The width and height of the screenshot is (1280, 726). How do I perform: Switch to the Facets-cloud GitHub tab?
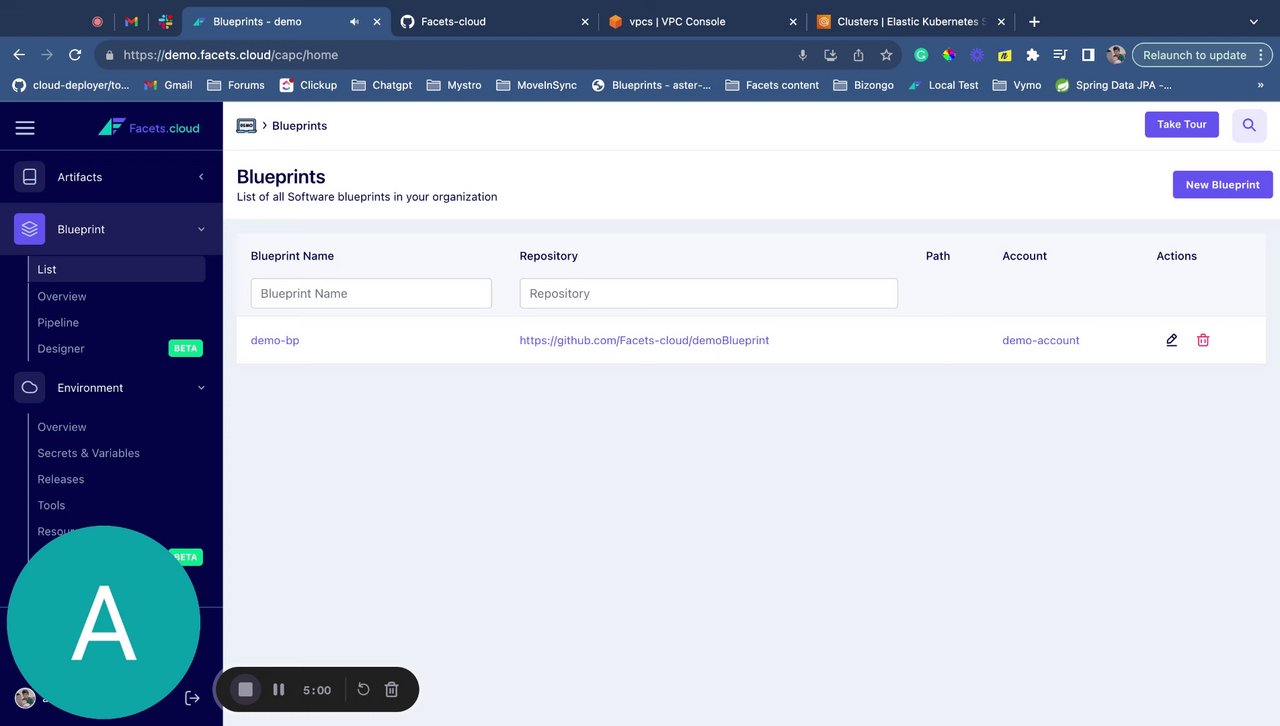(x=495, y=21)
